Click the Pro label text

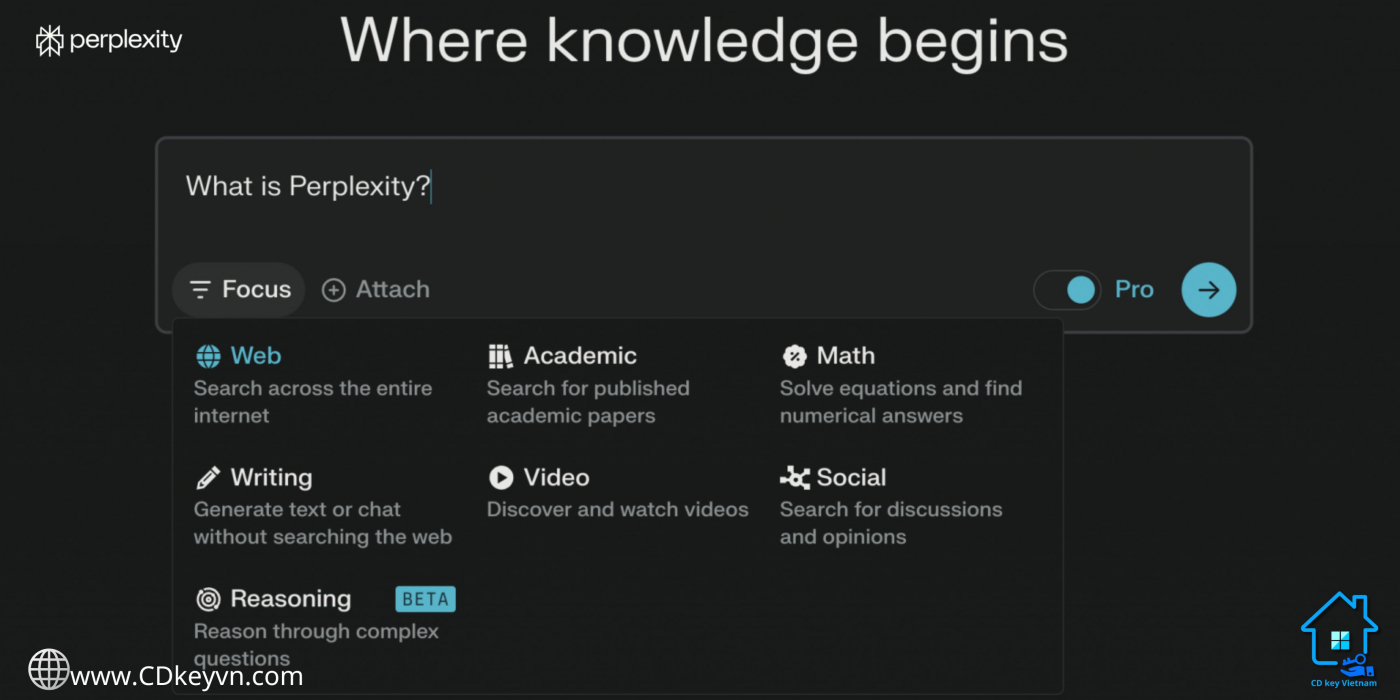tap(1134, 290)
